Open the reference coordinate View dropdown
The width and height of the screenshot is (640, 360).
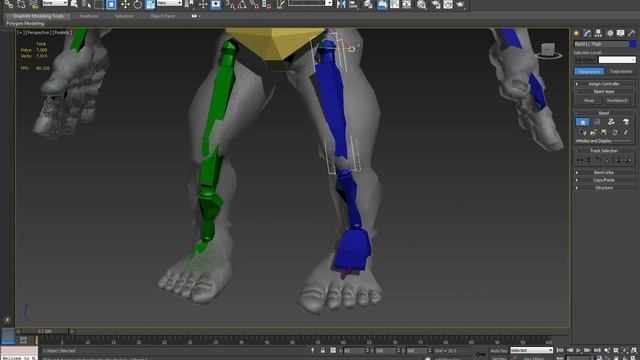pyautogui.click(x=169, y=3)
